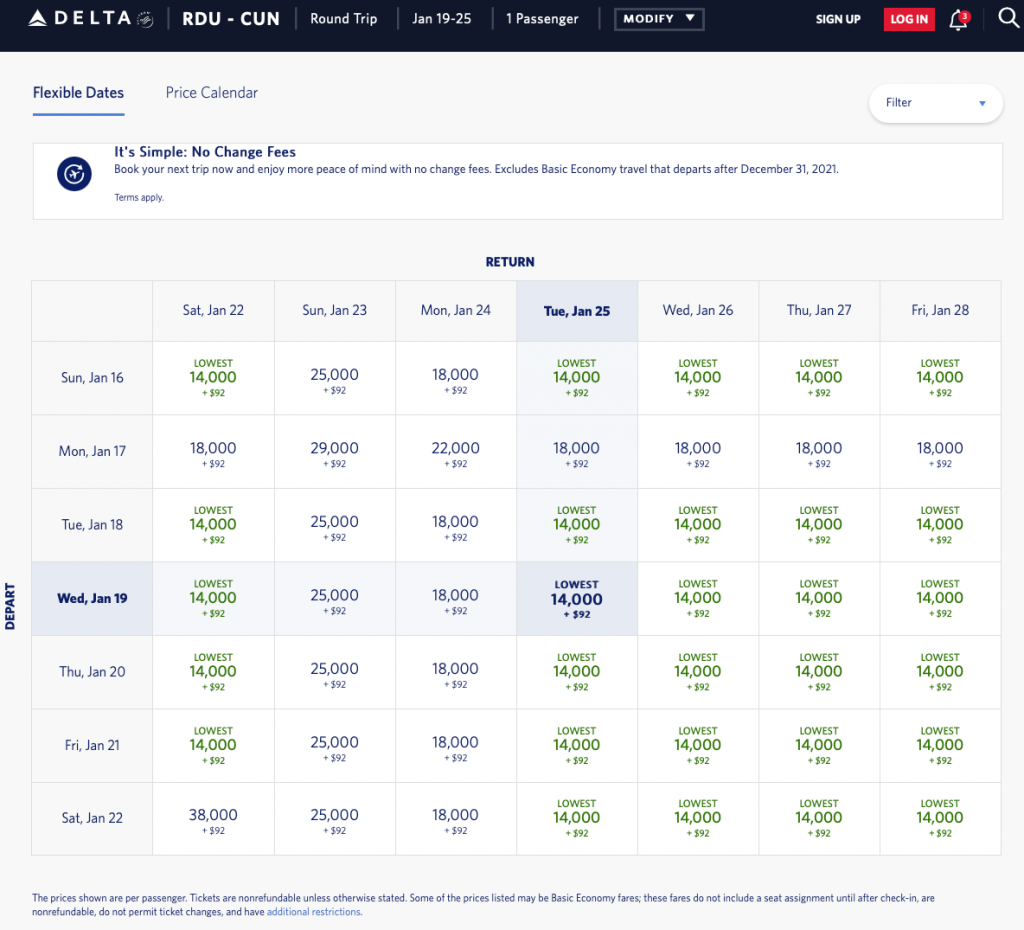The width and height of the screenshot is (1024, 930).
Task: Select the 22,000 miles fare cell
Action: [455, 452]
